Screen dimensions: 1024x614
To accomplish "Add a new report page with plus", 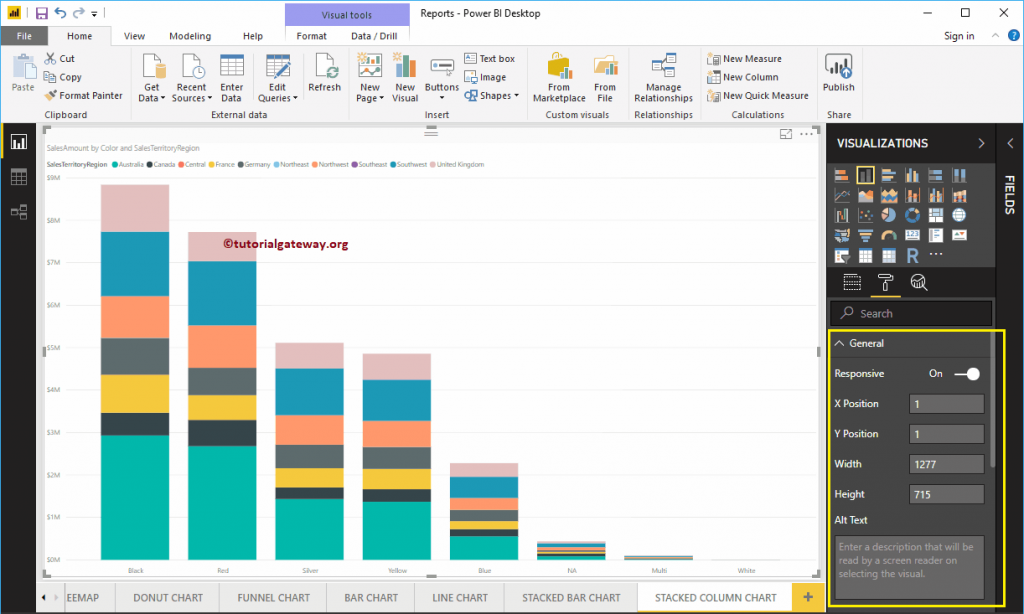I will tap(807, 597).
